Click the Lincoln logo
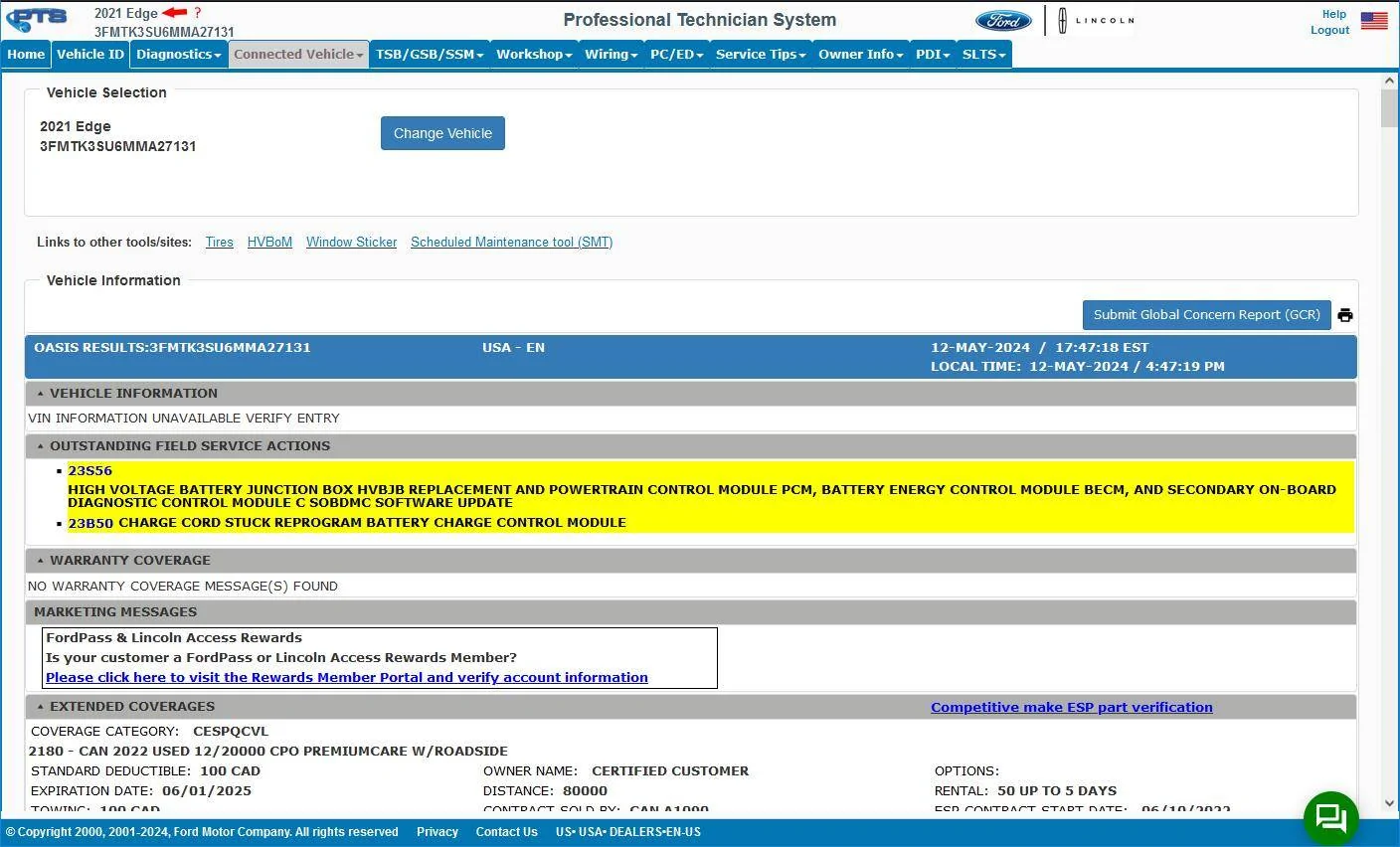 [x=1095, y=20]
